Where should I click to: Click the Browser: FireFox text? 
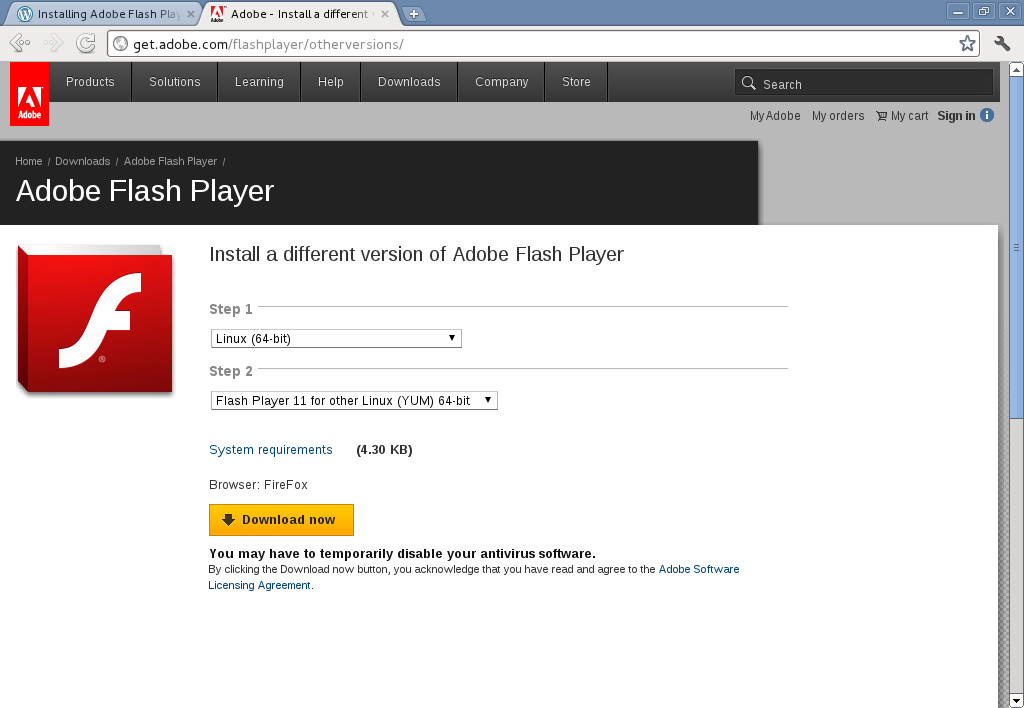[258, 485]
